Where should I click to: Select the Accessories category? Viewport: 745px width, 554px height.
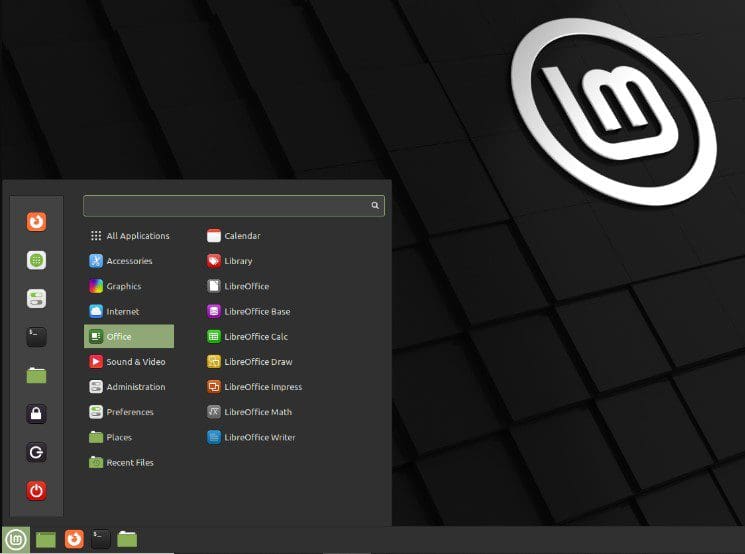[129, 261]
